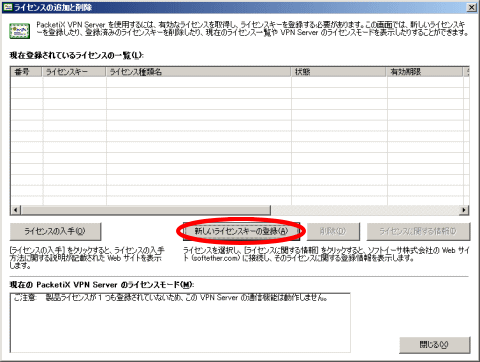
Task: Close the window with the X button
Action: (x=472, y=7)
